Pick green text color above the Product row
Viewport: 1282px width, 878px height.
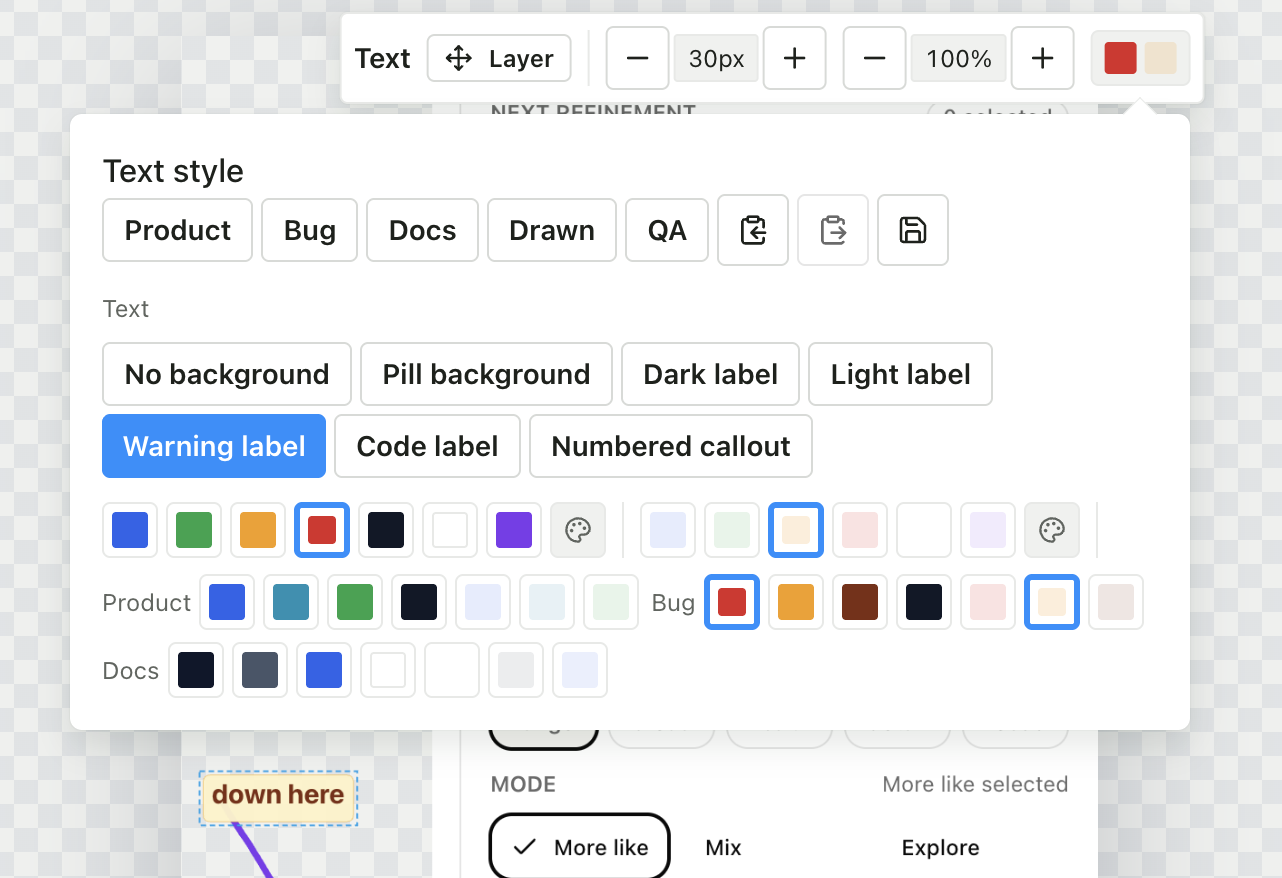coord(194,530)
